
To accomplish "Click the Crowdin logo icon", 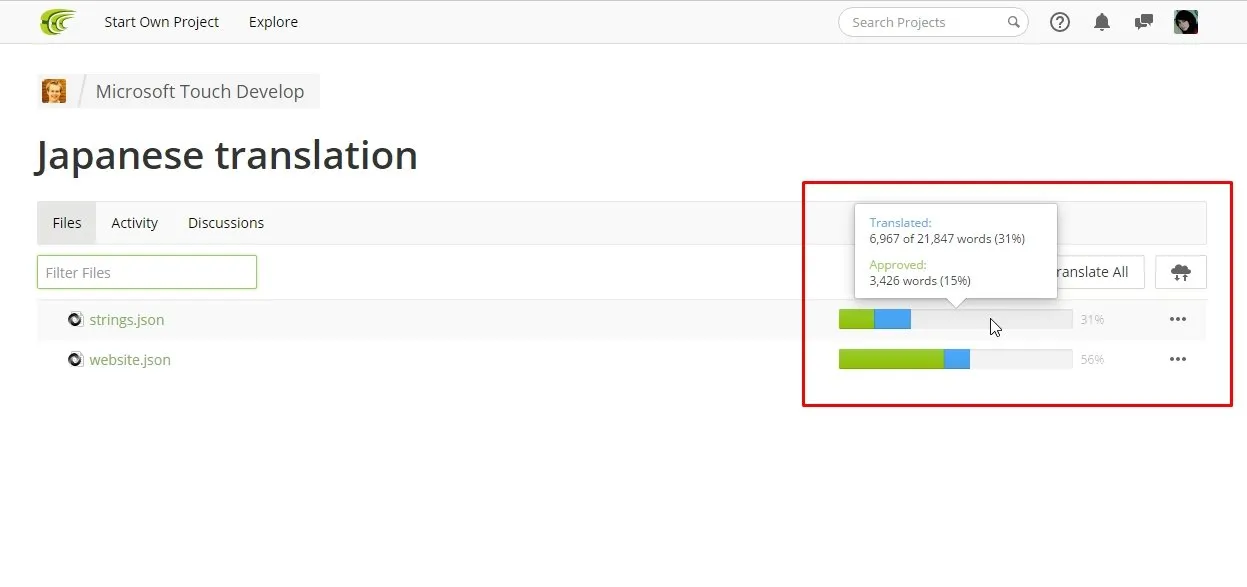I will click(57, 22).
